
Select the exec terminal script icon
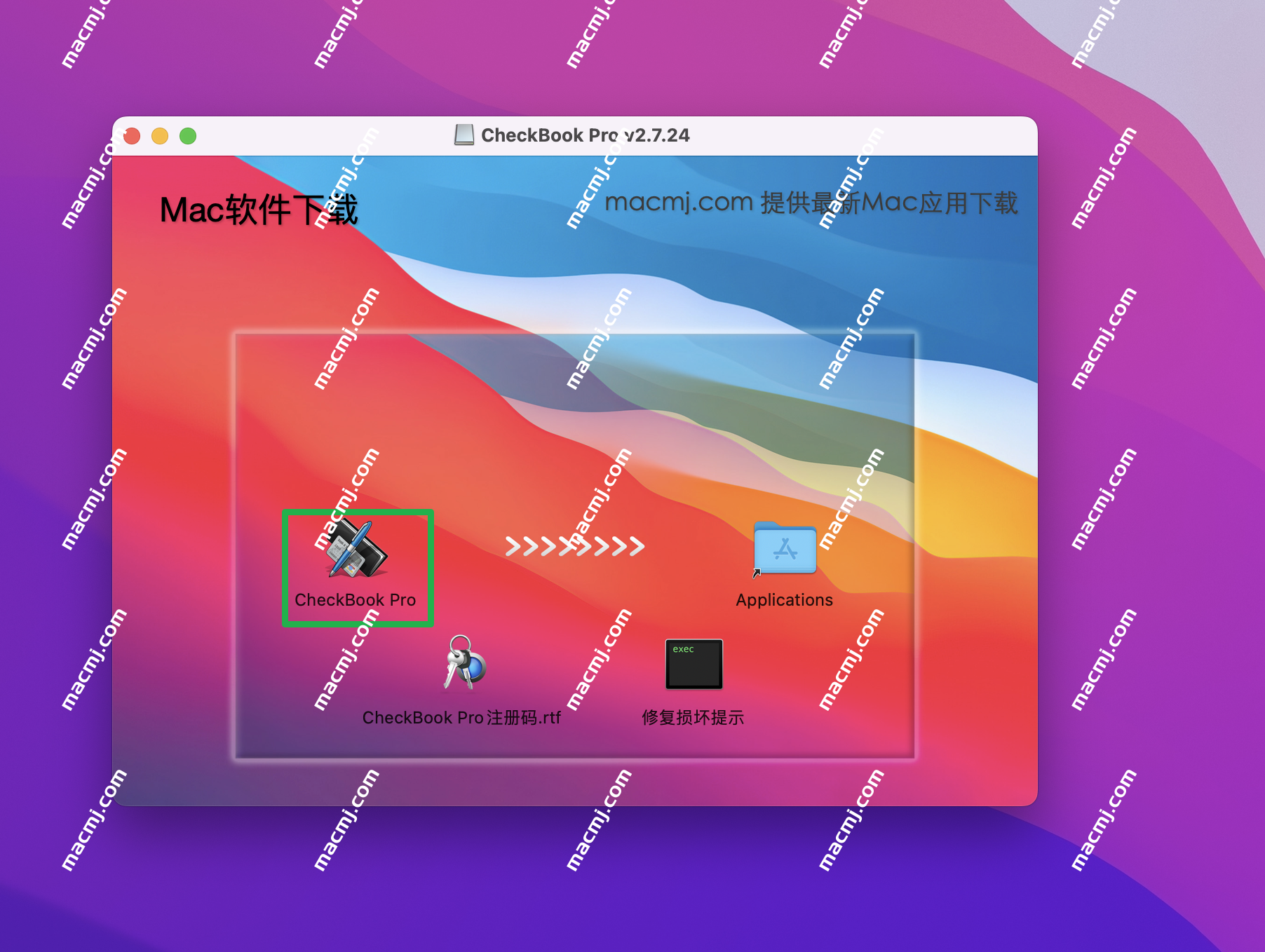[694, 664]
